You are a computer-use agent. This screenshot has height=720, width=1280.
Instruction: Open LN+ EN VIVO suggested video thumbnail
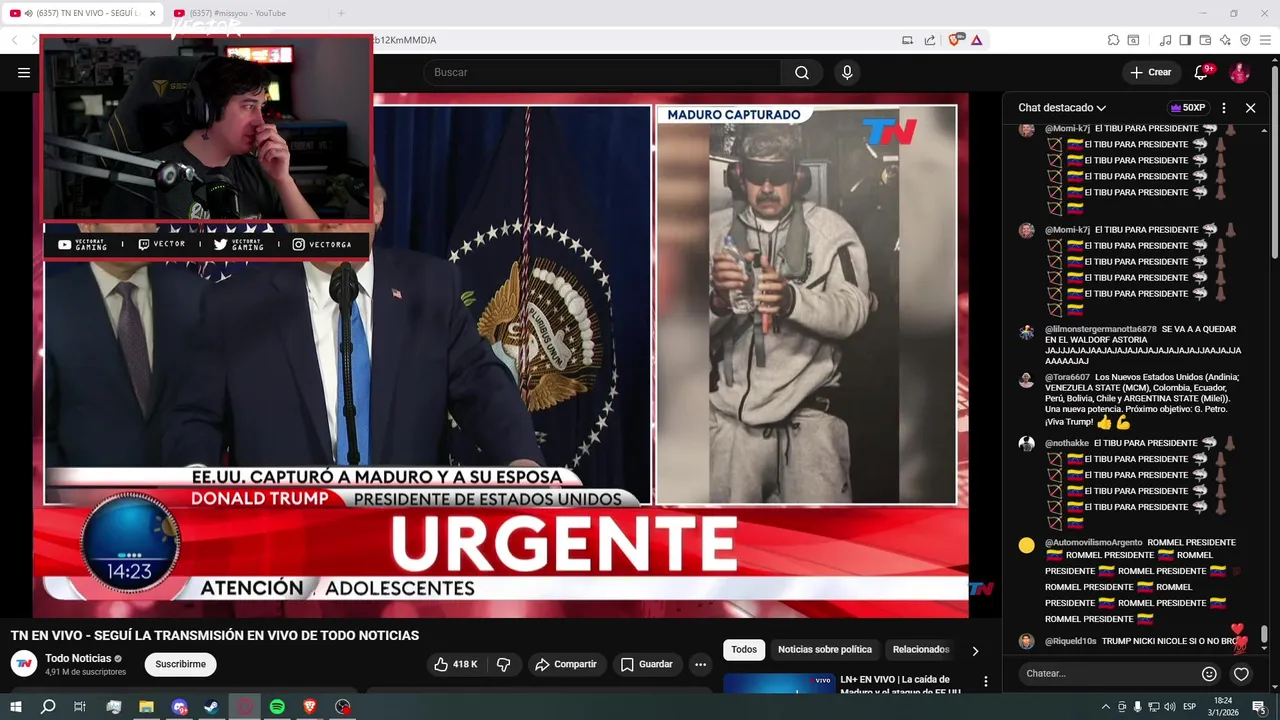tap(779, 684)
